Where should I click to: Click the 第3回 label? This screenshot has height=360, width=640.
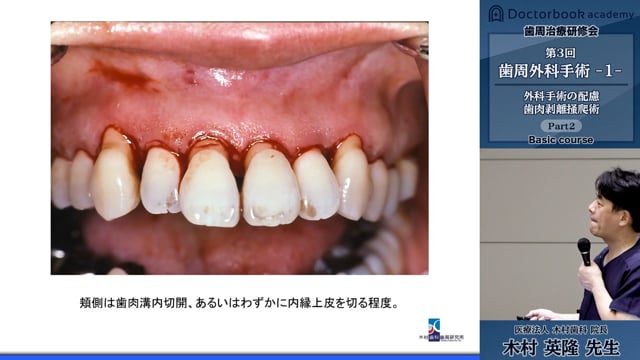pos(560,53)
